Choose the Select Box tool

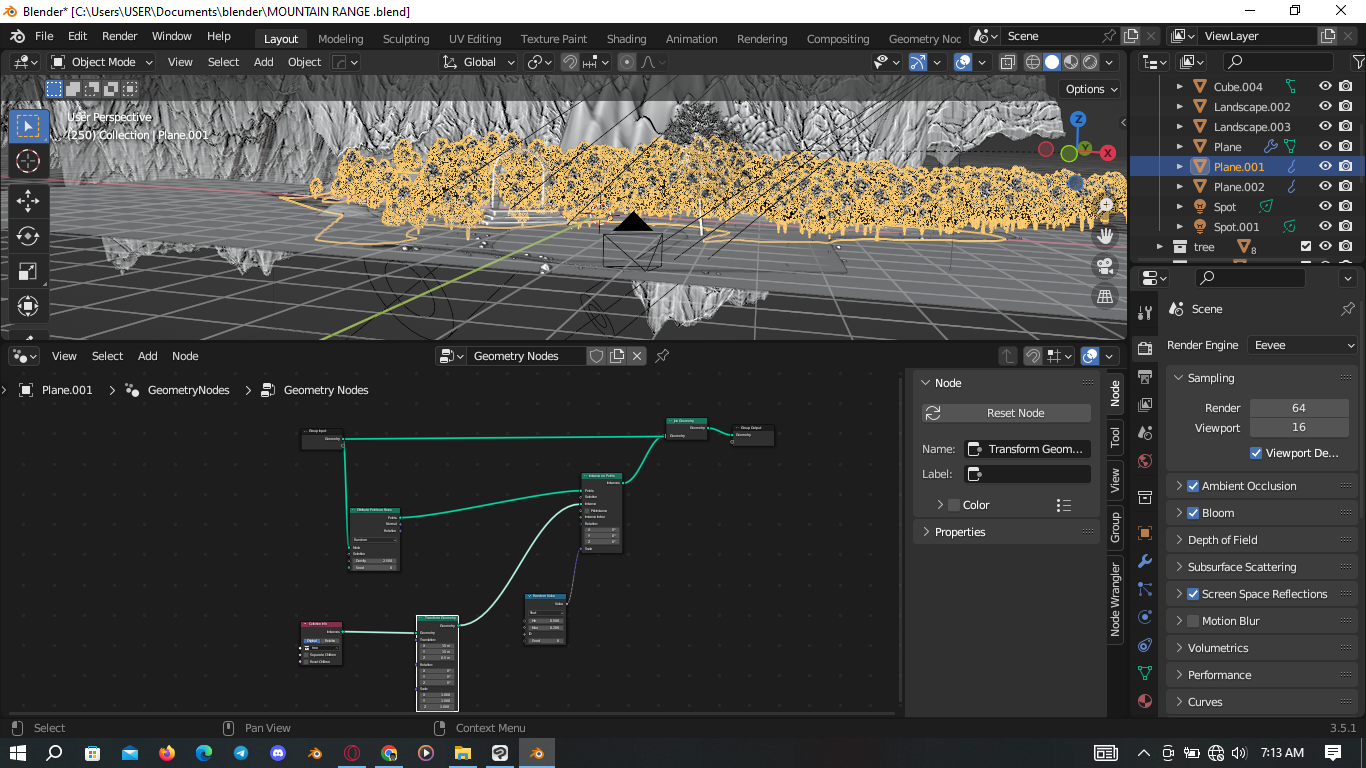coord(28,126)
